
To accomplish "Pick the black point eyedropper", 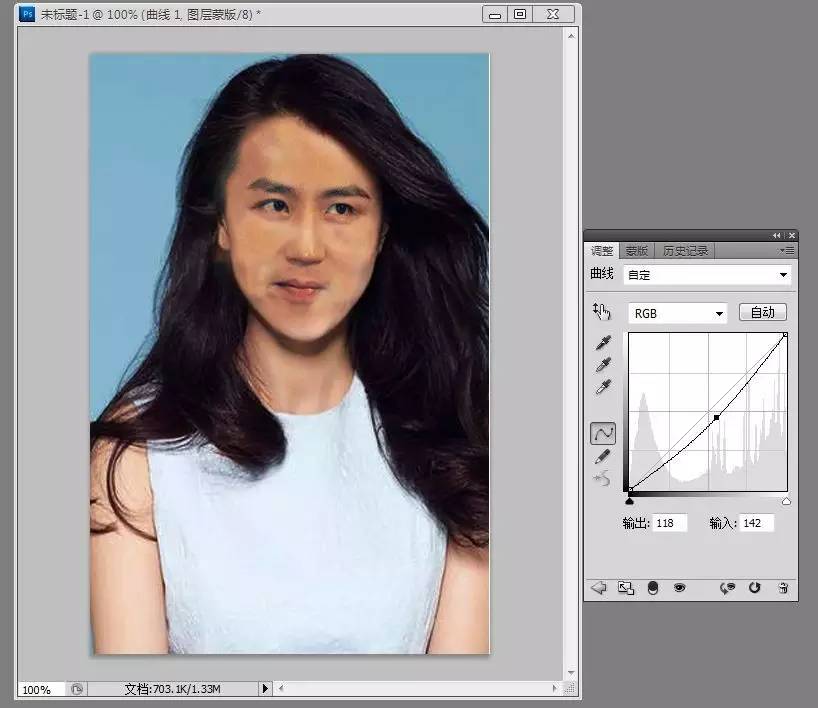I will coord(603,344).
